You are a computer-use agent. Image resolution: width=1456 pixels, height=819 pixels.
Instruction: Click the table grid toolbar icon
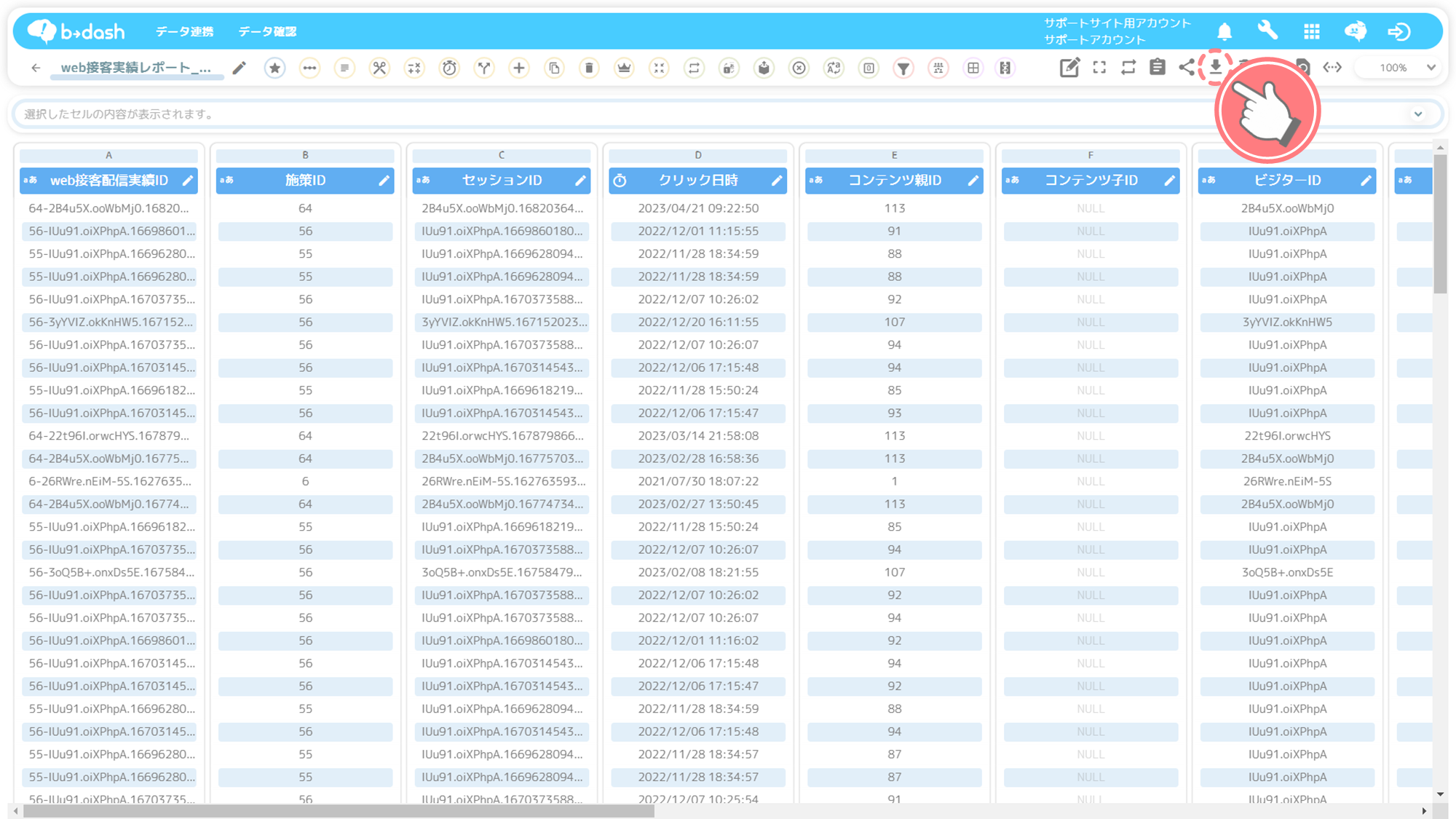[x=973, y=68]
